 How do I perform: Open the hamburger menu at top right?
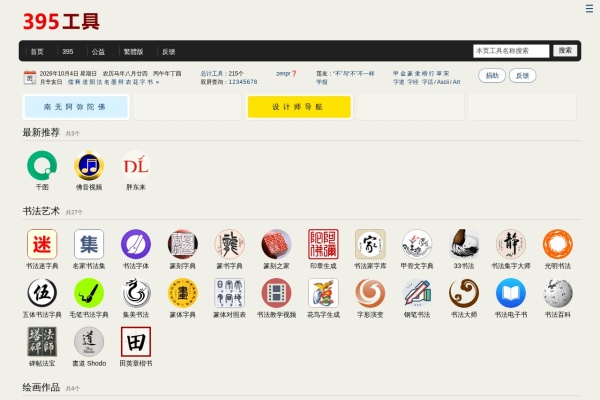click(x=589, y=8)
